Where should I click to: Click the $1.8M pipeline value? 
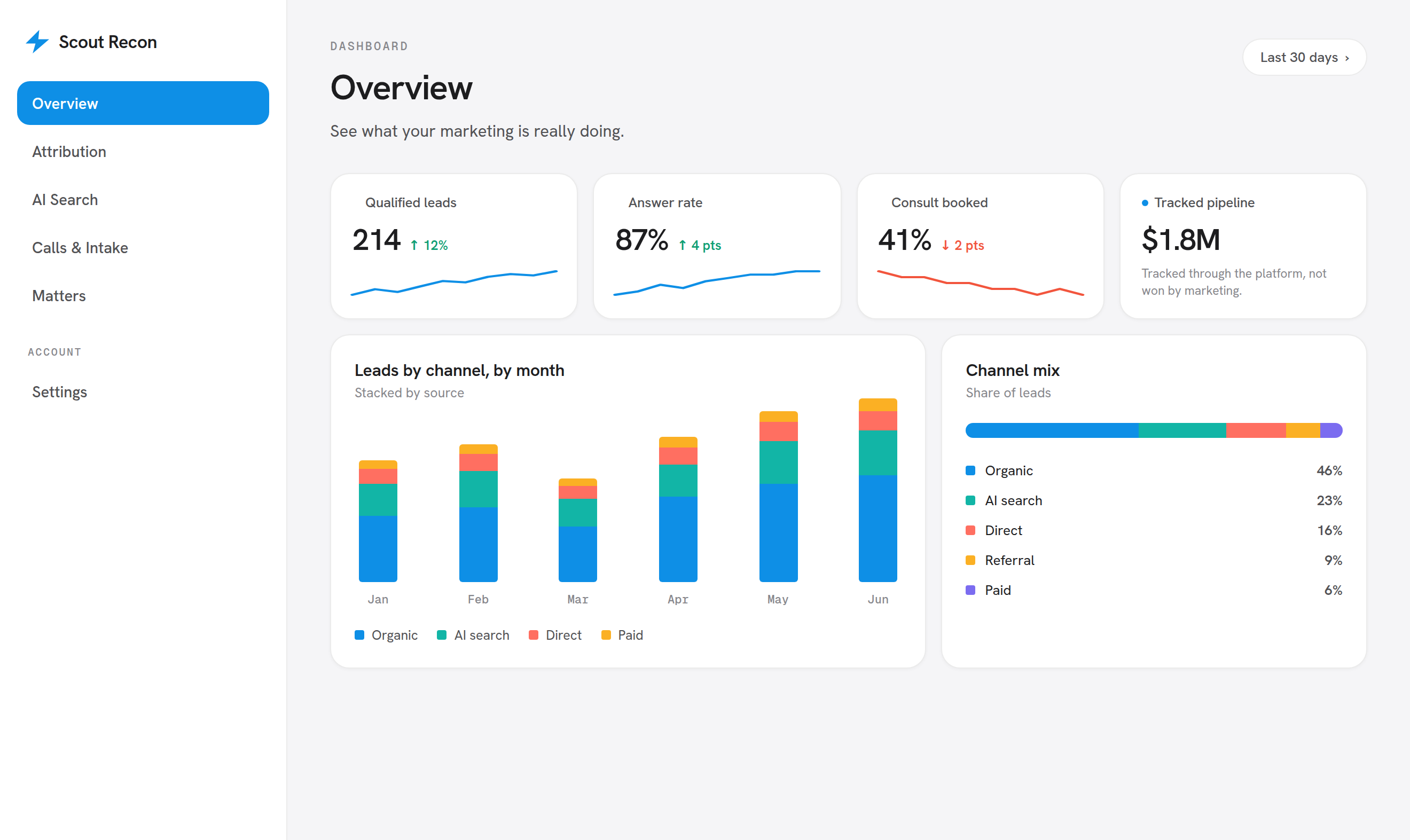coord(1181,239)
